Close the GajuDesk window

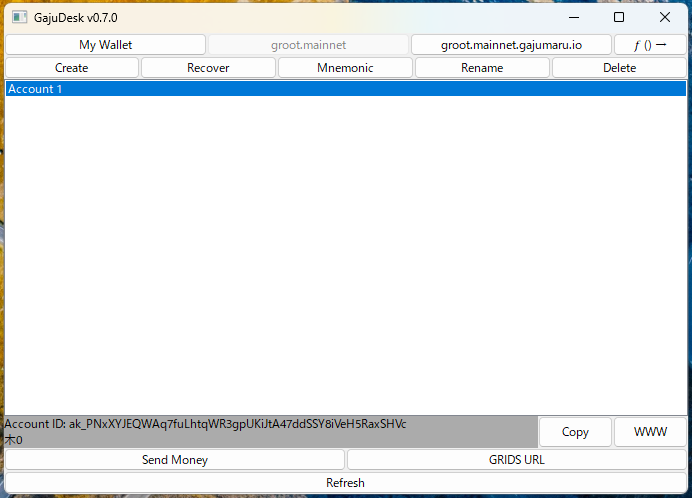(665, 17)
